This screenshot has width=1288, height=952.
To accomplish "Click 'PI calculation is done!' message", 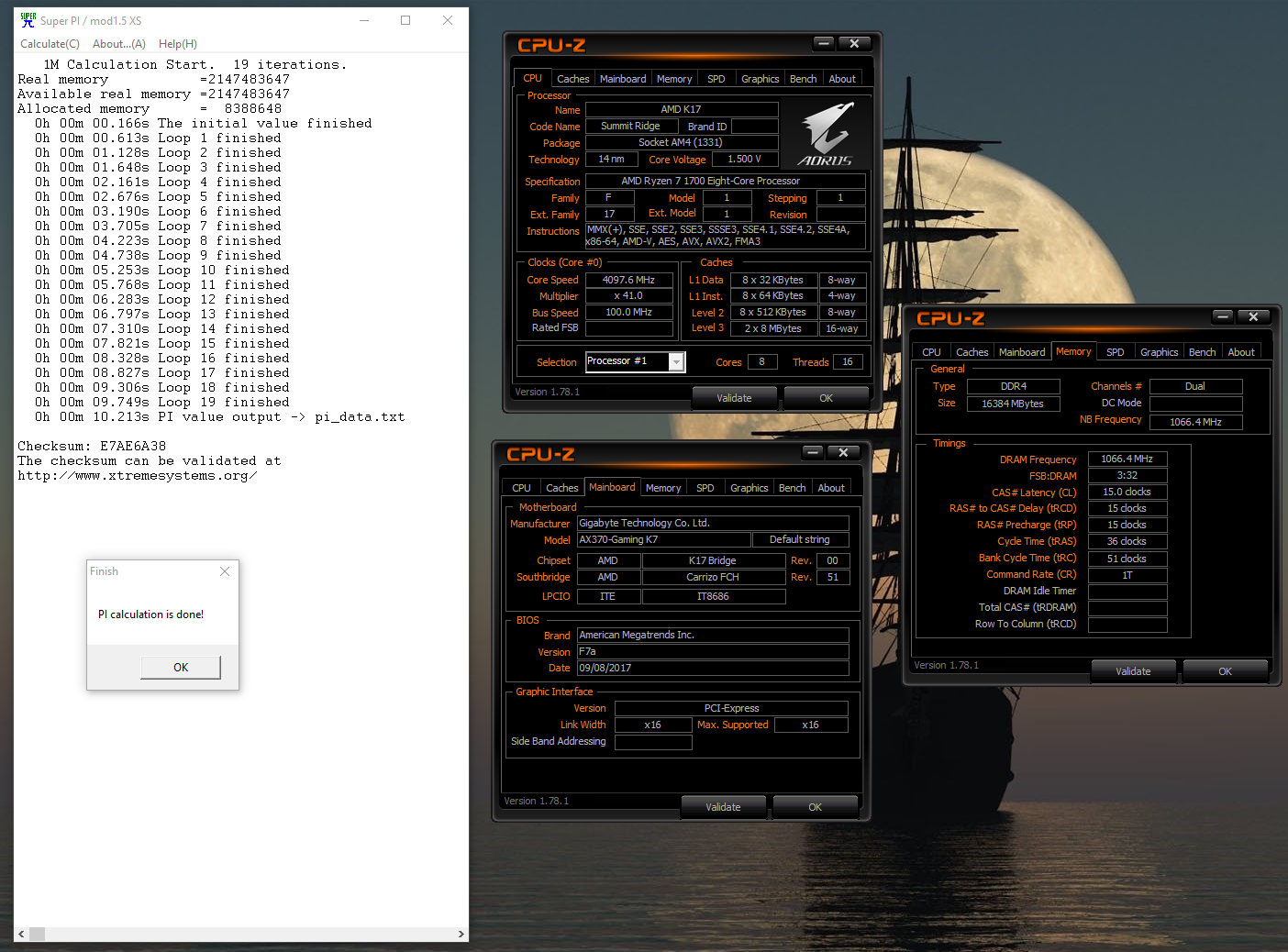I will pos(151,614).
